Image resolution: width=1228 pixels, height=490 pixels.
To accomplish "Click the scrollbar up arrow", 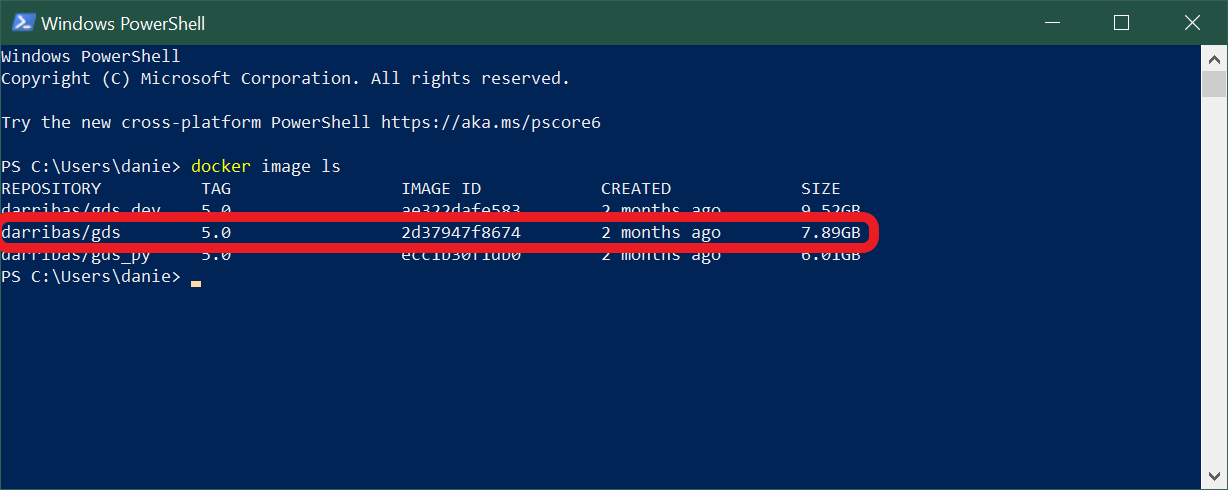I will [1215, 58].
